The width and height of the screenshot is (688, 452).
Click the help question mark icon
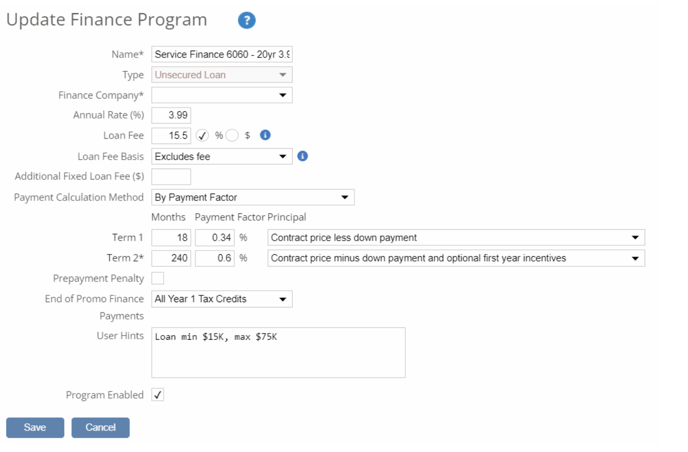[247, 21]
